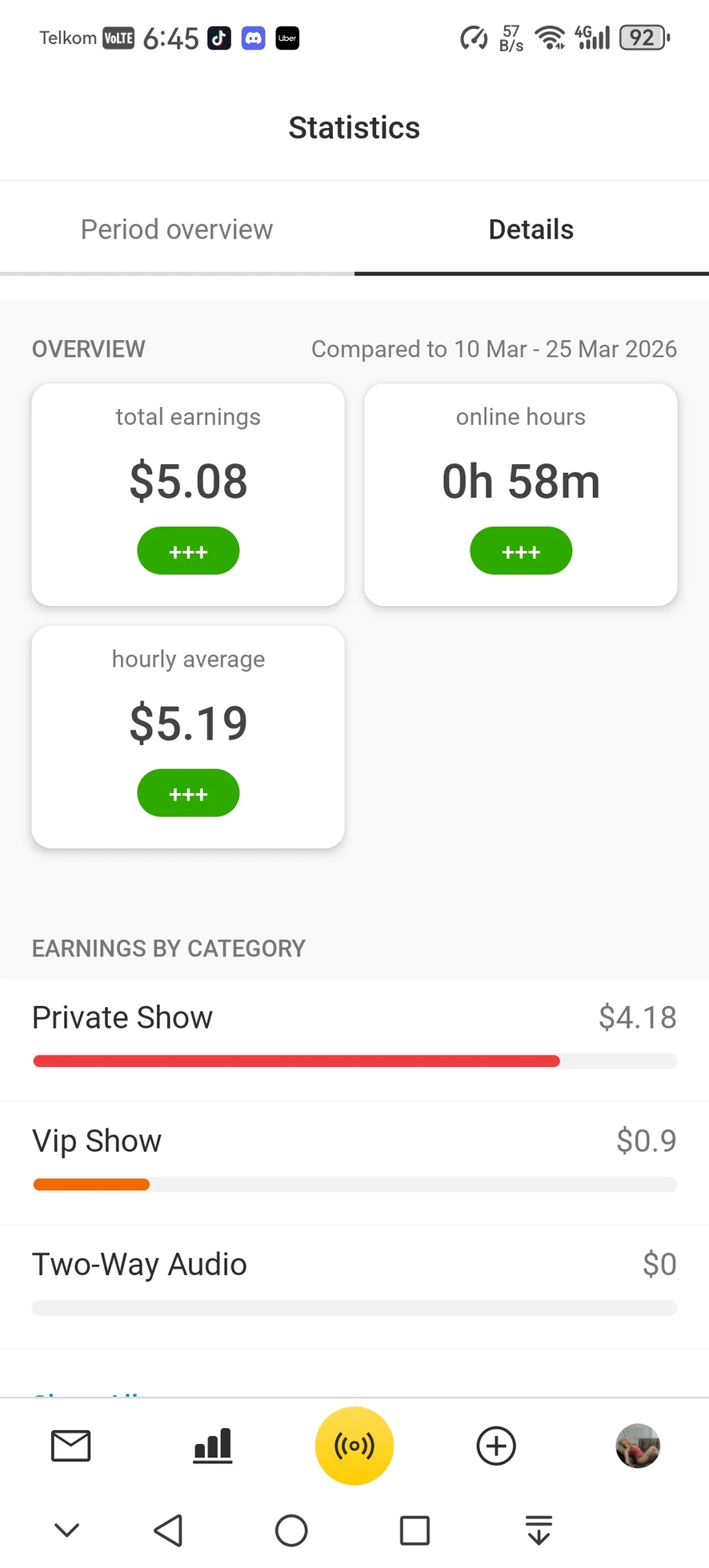This screenshot has width=709, height=1568.
Task: Tap the hourly average green +++ badge
Action: (188, 793)
